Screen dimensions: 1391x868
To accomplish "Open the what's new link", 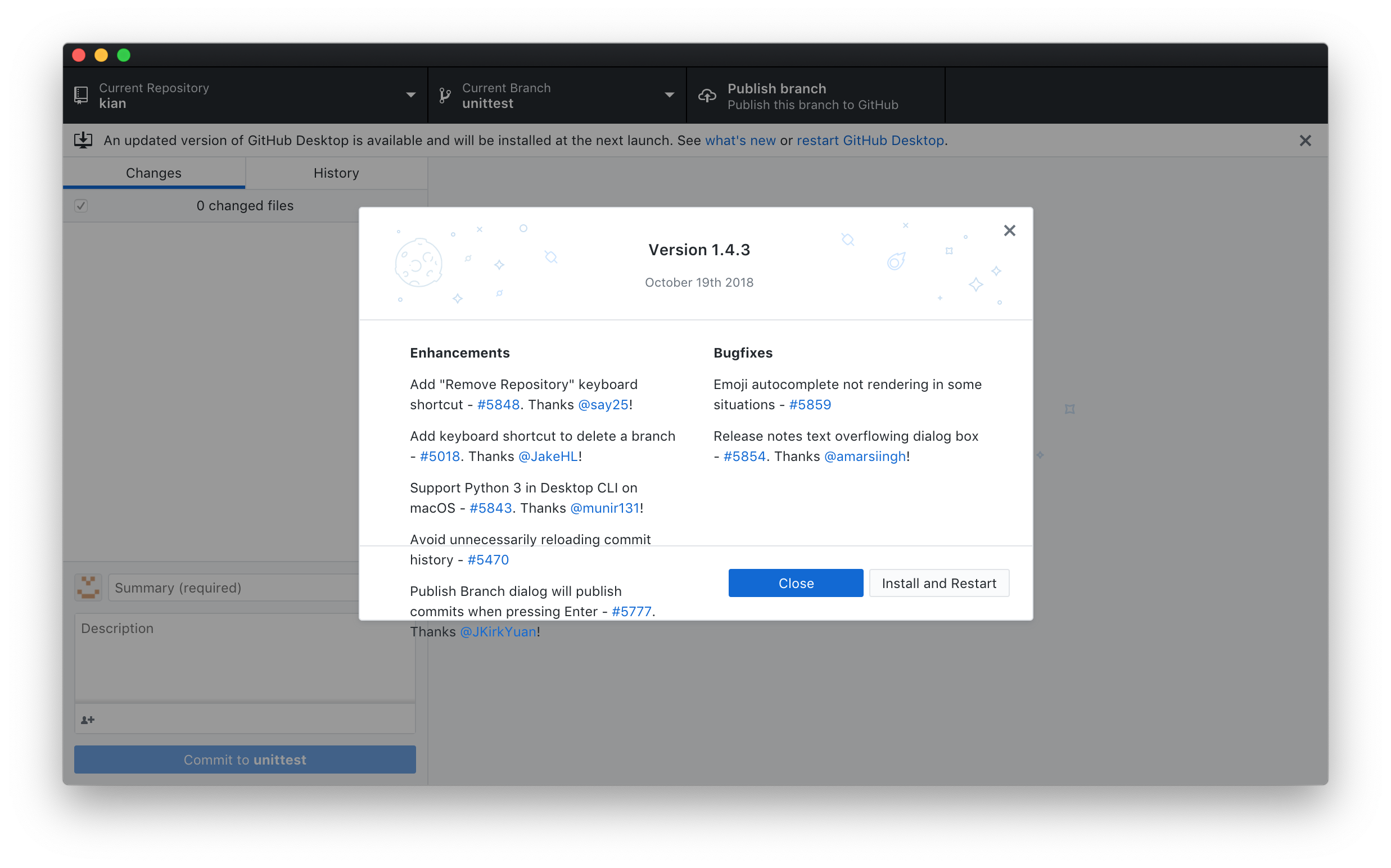I will [740, 141].
